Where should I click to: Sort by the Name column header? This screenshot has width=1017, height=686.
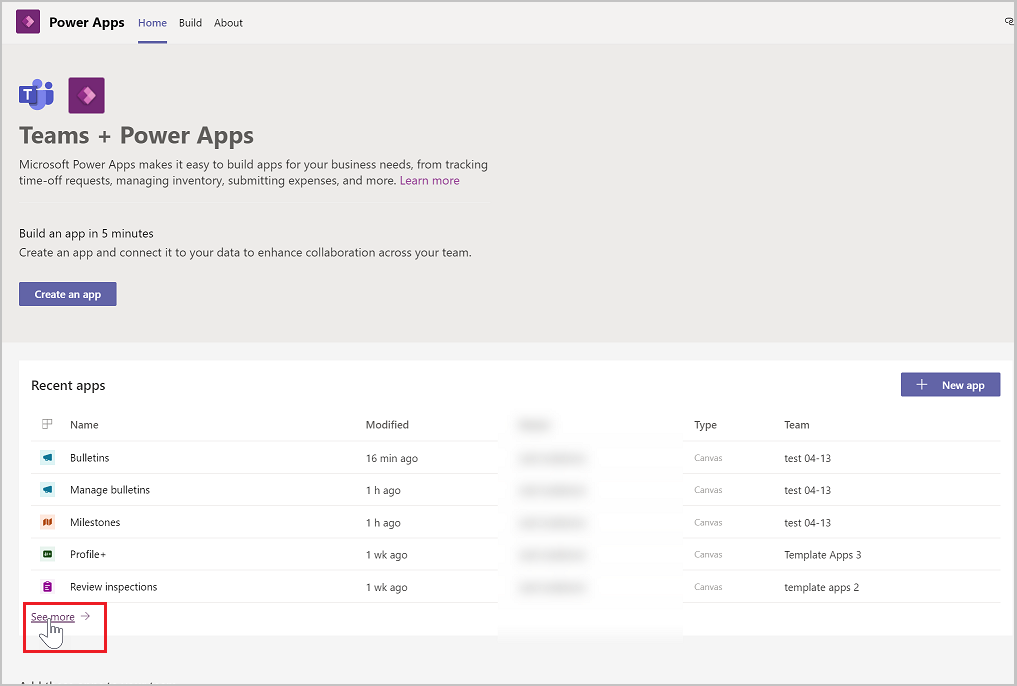[x=84, y=425]
